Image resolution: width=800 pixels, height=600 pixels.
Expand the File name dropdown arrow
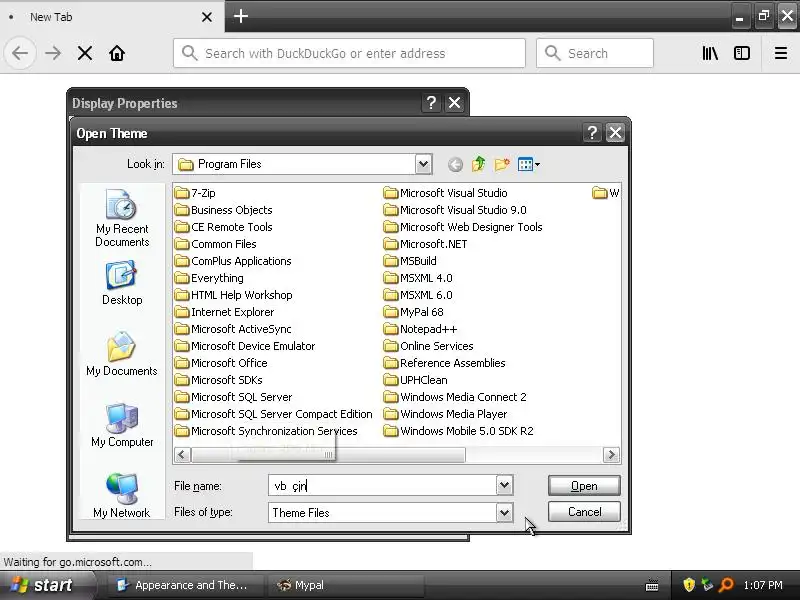click(504, 485)
